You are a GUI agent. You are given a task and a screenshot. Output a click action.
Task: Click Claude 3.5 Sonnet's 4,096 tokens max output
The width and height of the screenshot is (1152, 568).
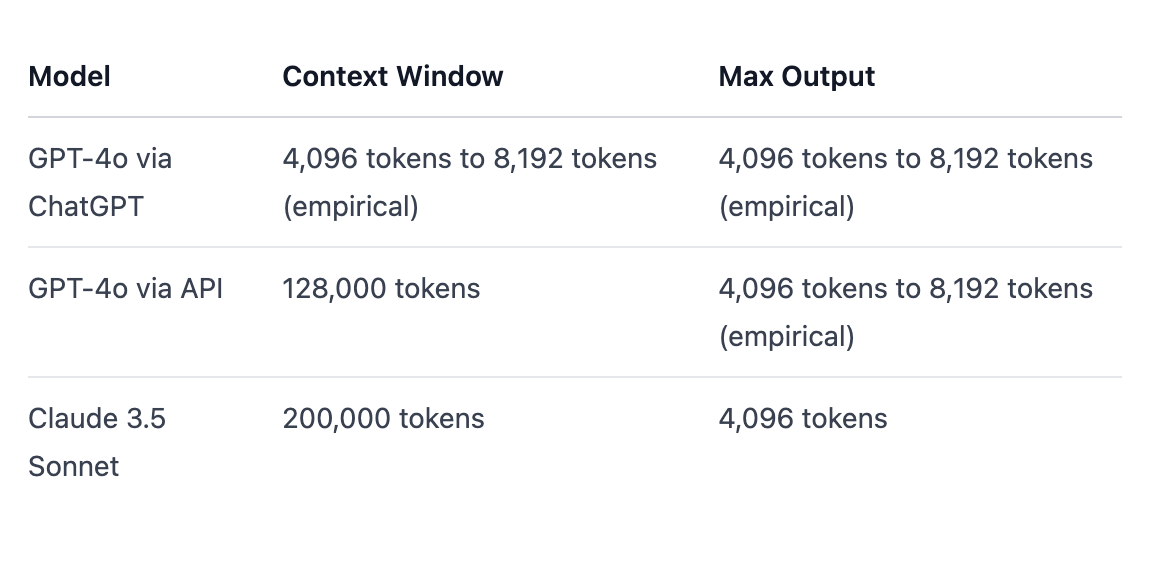tap(802, 418)
